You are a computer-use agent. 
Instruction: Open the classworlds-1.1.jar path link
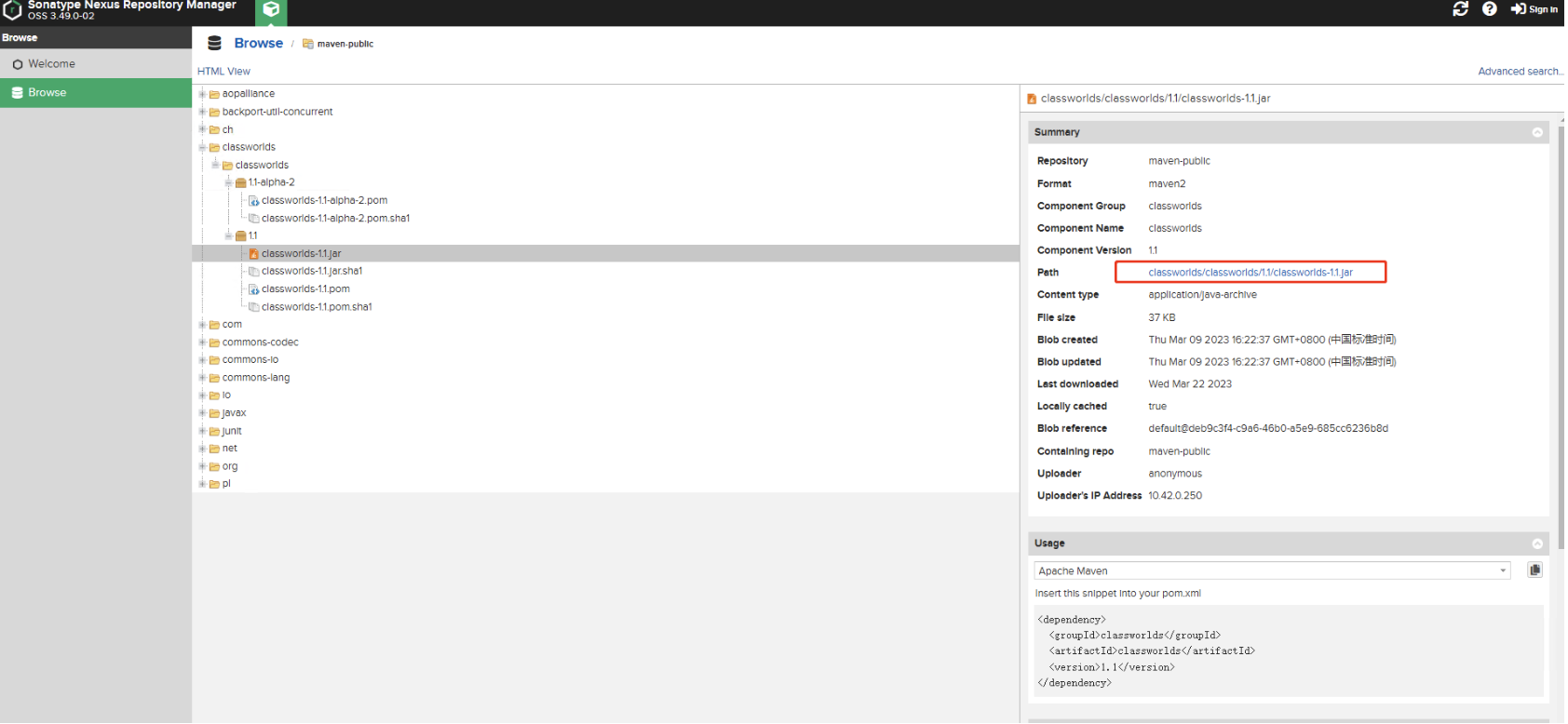click(x=1250, y=273)
